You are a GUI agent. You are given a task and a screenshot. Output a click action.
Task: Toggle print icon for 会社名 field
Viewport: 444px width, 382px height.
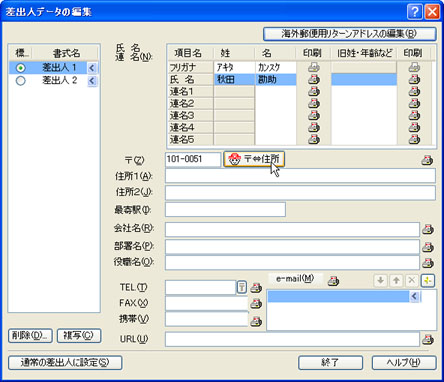(428, 229)
